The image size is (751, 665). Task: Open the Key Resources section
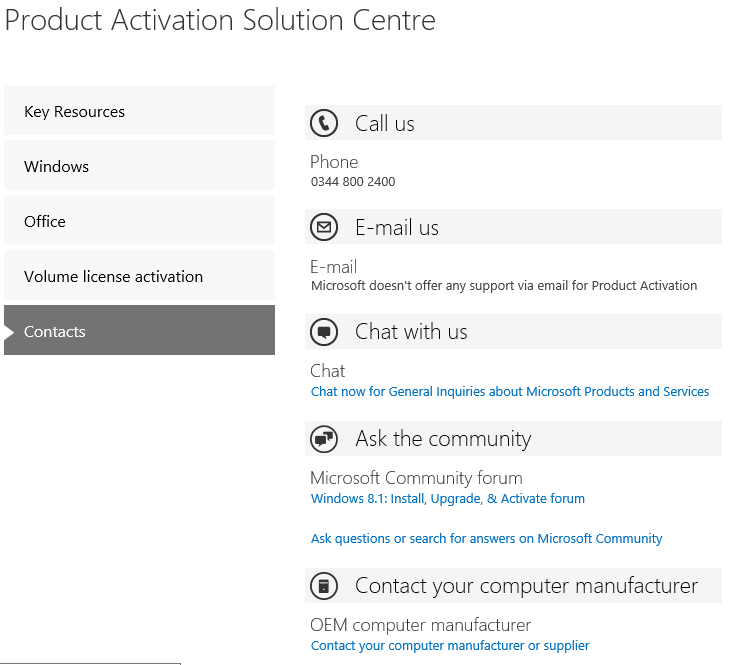point(139,111)
